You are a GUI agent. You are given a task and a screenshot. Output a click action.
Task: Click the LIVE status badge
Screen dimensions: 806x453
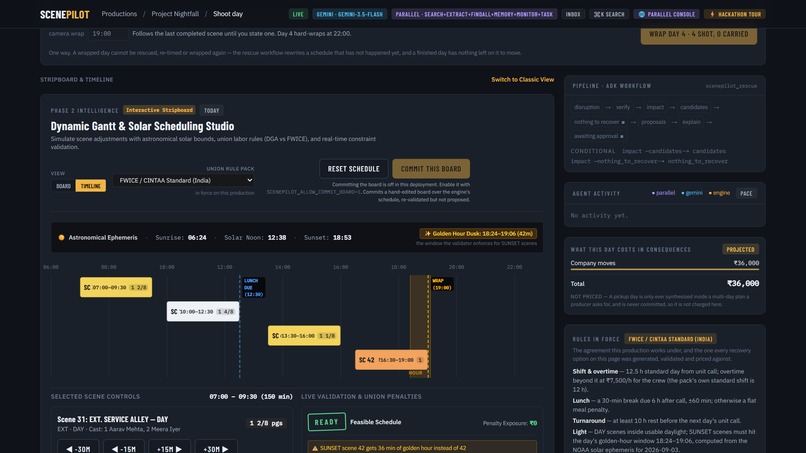pos(298,14)
